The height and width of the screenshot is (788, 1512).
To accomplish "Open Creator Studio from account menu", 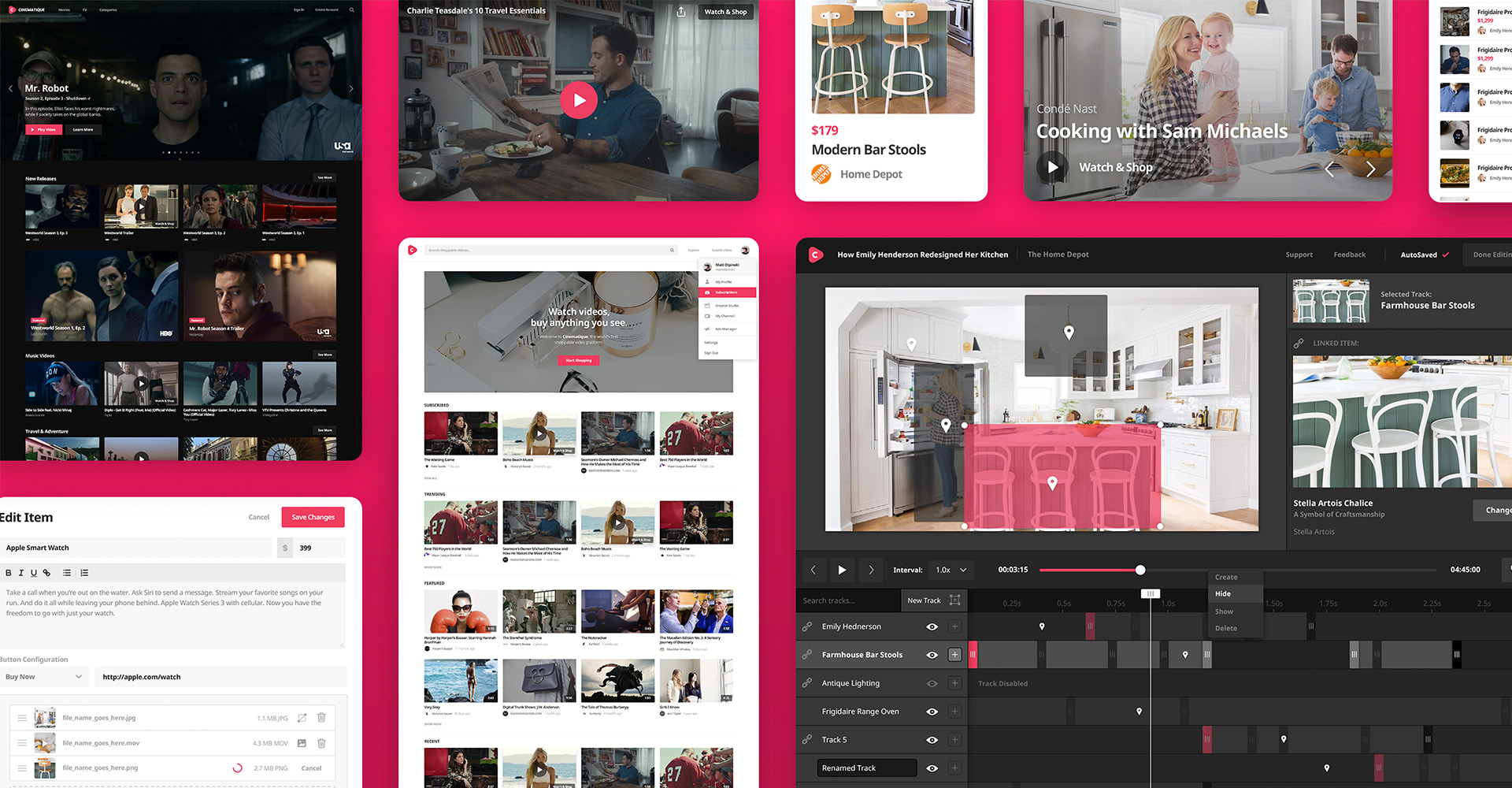I will pos(726,305).
